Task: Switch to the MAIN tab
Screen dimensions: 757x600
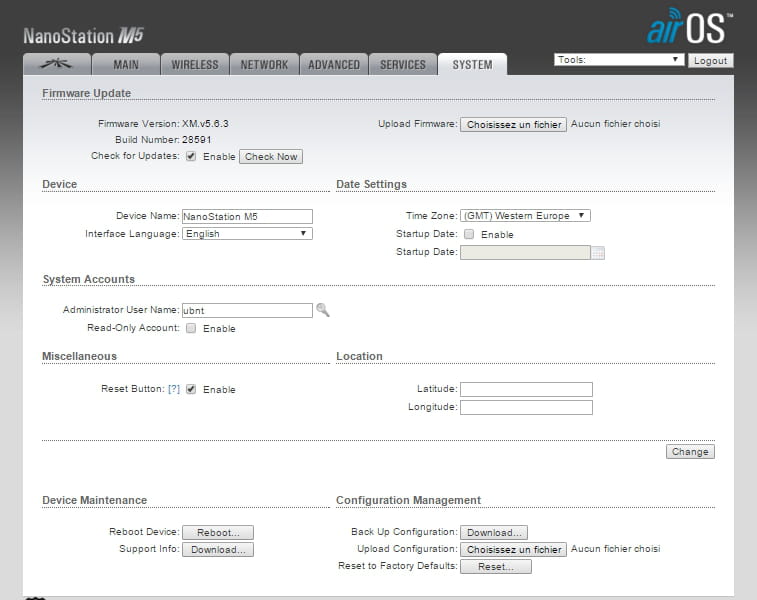Action: point(126,64)
